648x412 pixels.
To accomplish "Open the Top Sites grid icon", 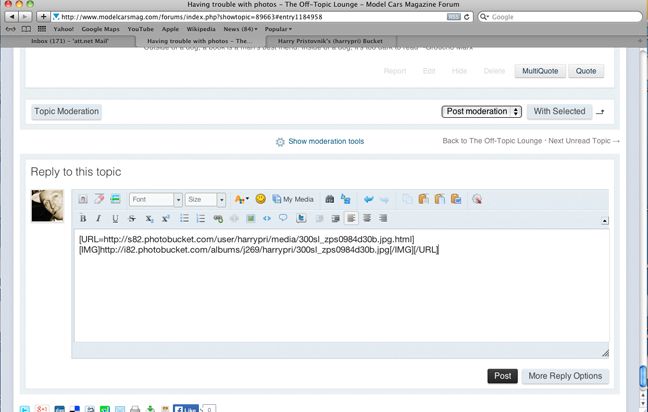I will [x=42, y=29].
